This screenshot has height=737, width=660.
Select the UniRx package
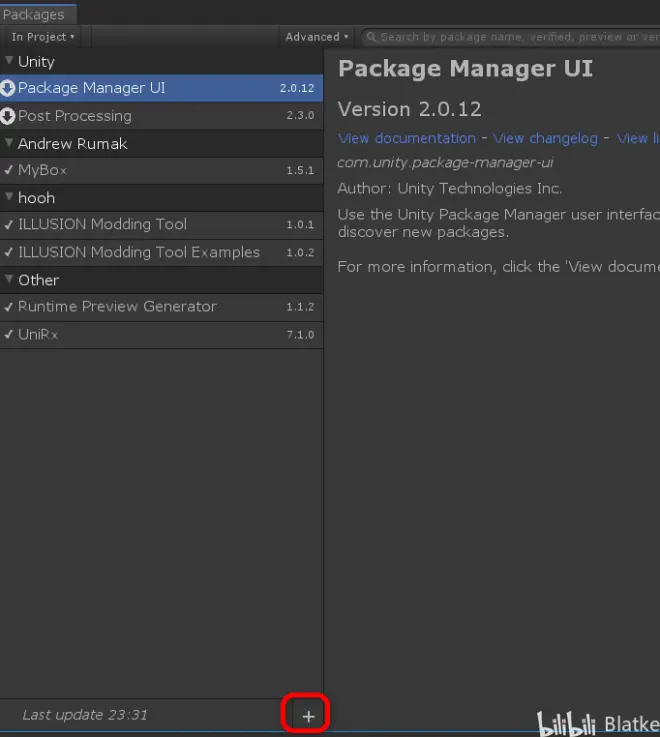pyautogui.click(x=161, y=335)
